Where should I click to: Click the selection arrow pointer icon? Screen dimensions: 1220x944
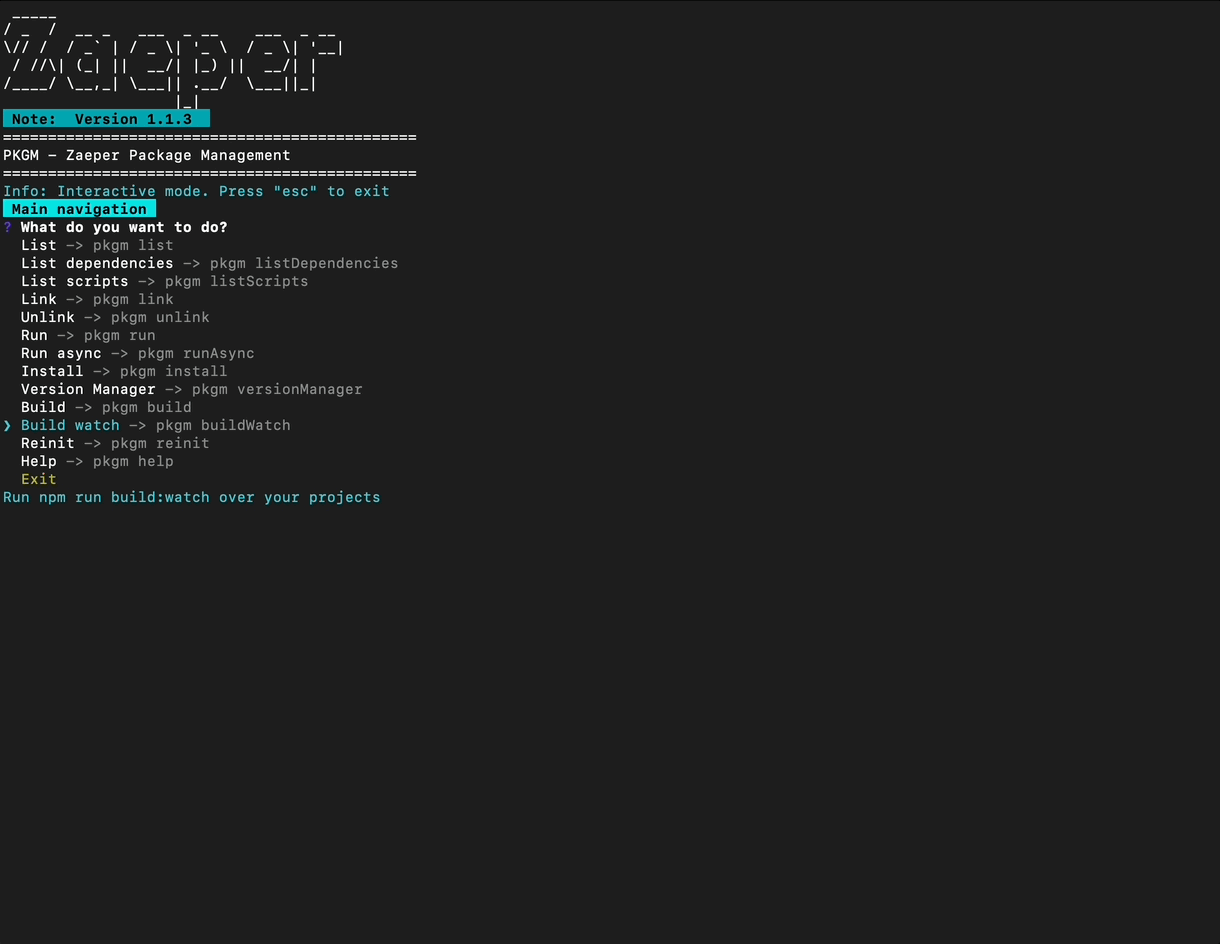pyautogui.click(x=8, y=425)
